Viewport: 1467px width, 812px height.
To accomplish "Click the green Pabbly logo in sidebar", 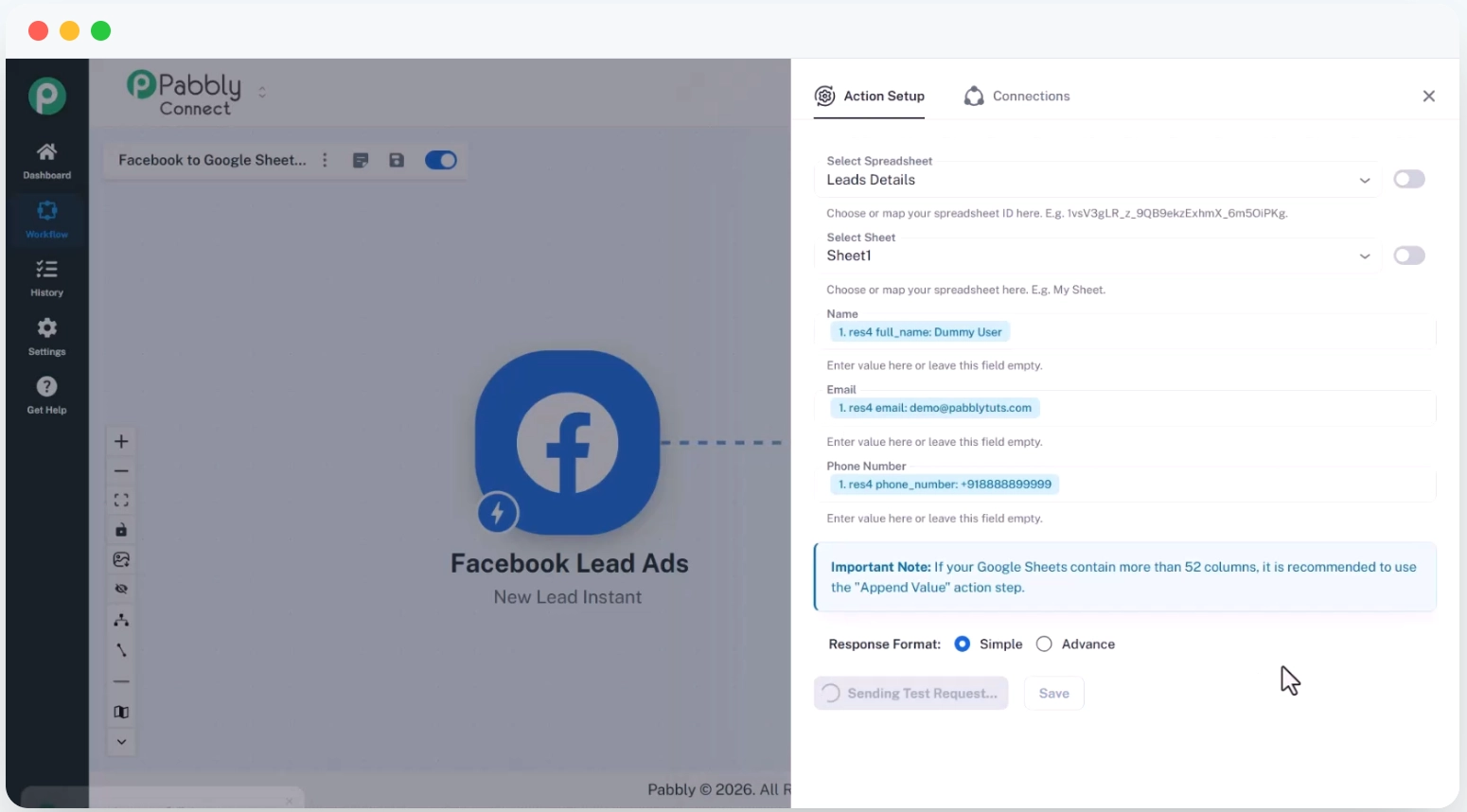I will pos(46,96).
